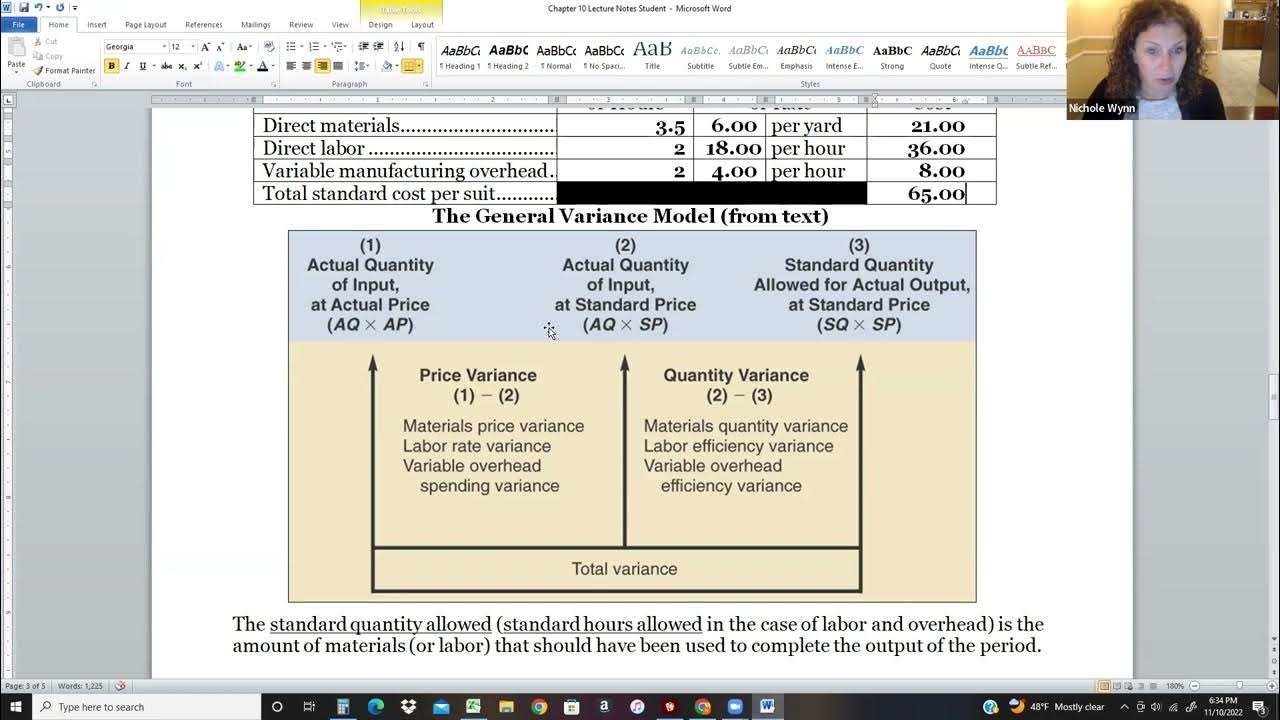This screenshot has width=1280, height=720.
Task: Click the Undo arrow icon
Action: 38,7
